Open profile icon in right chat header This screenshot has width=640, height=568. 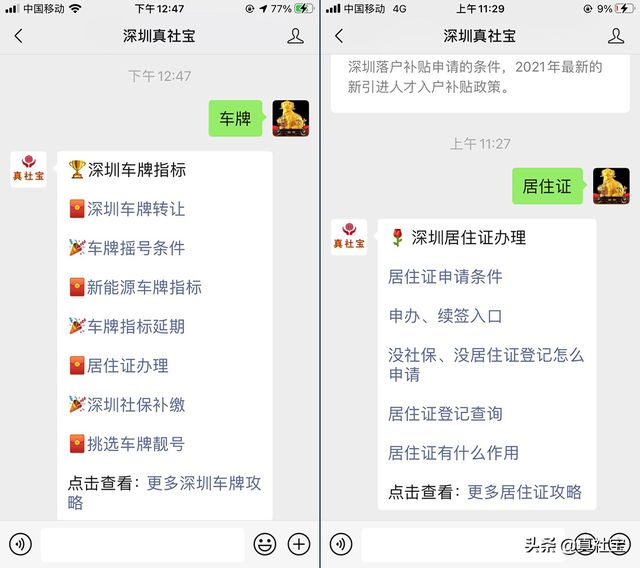tap(616, 36)
